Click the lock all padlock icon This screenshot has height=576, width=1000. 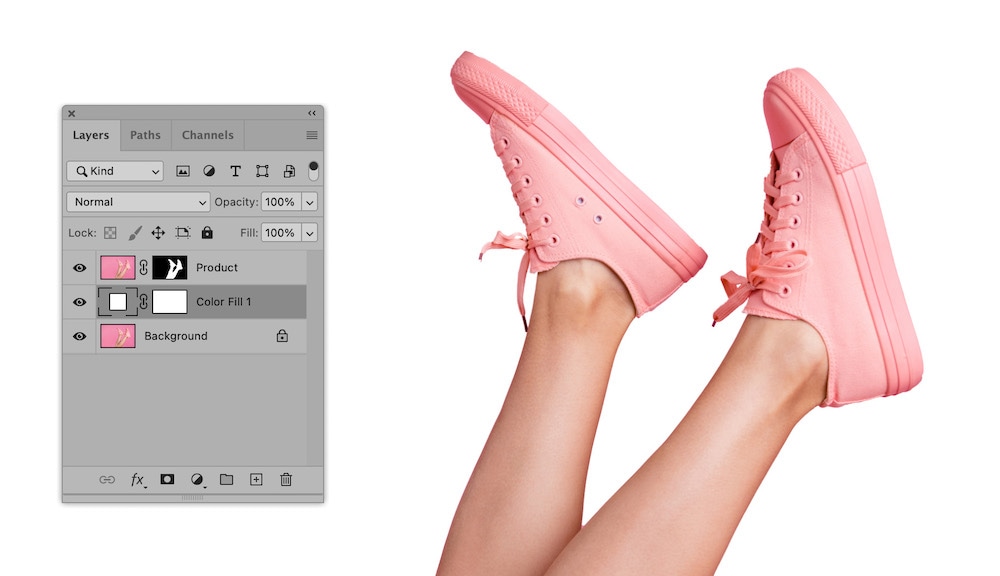[207, 233]
